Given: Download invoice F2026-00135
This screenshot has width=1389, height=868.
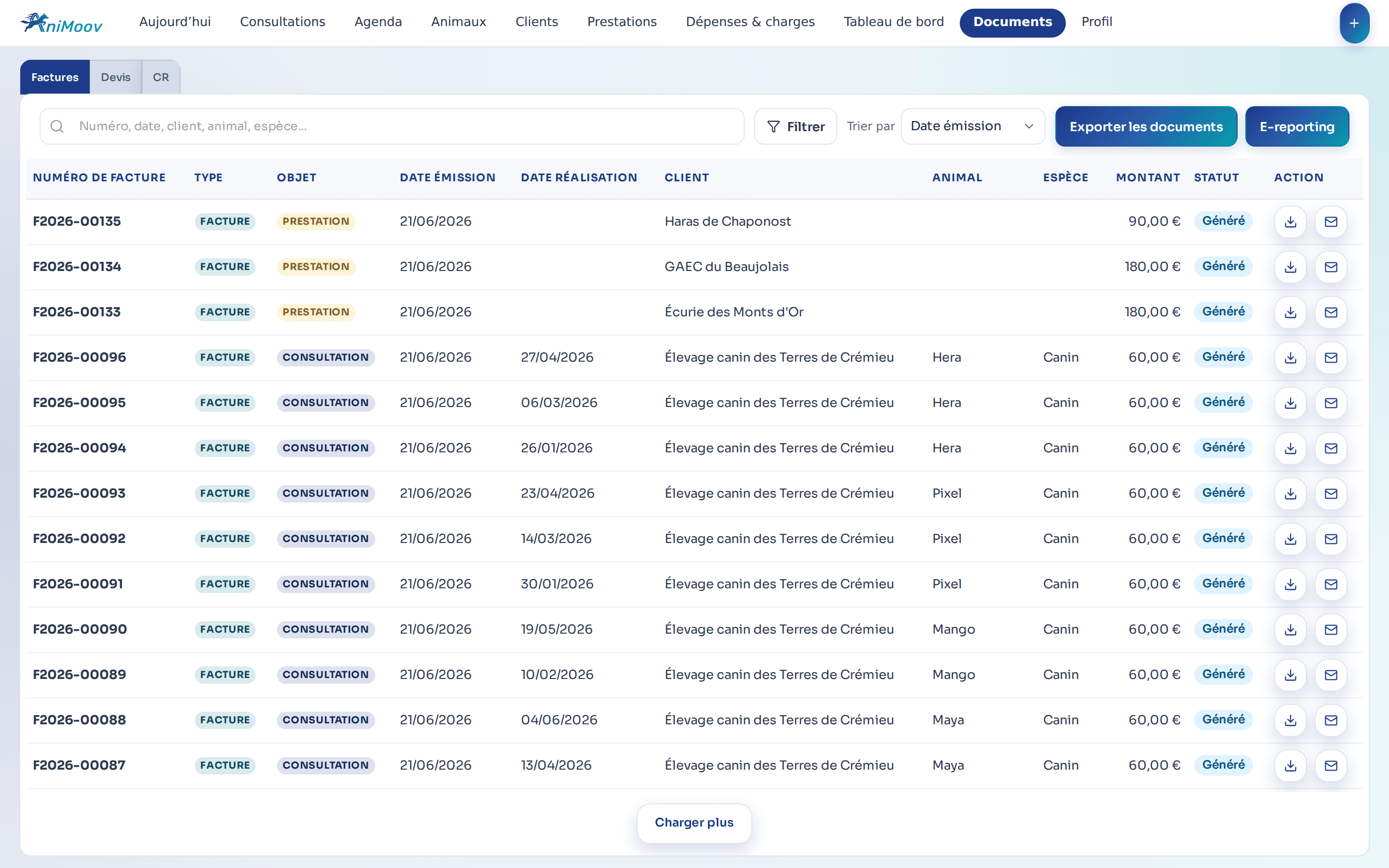Looking at the screenshot, I should pos(1290,222).
